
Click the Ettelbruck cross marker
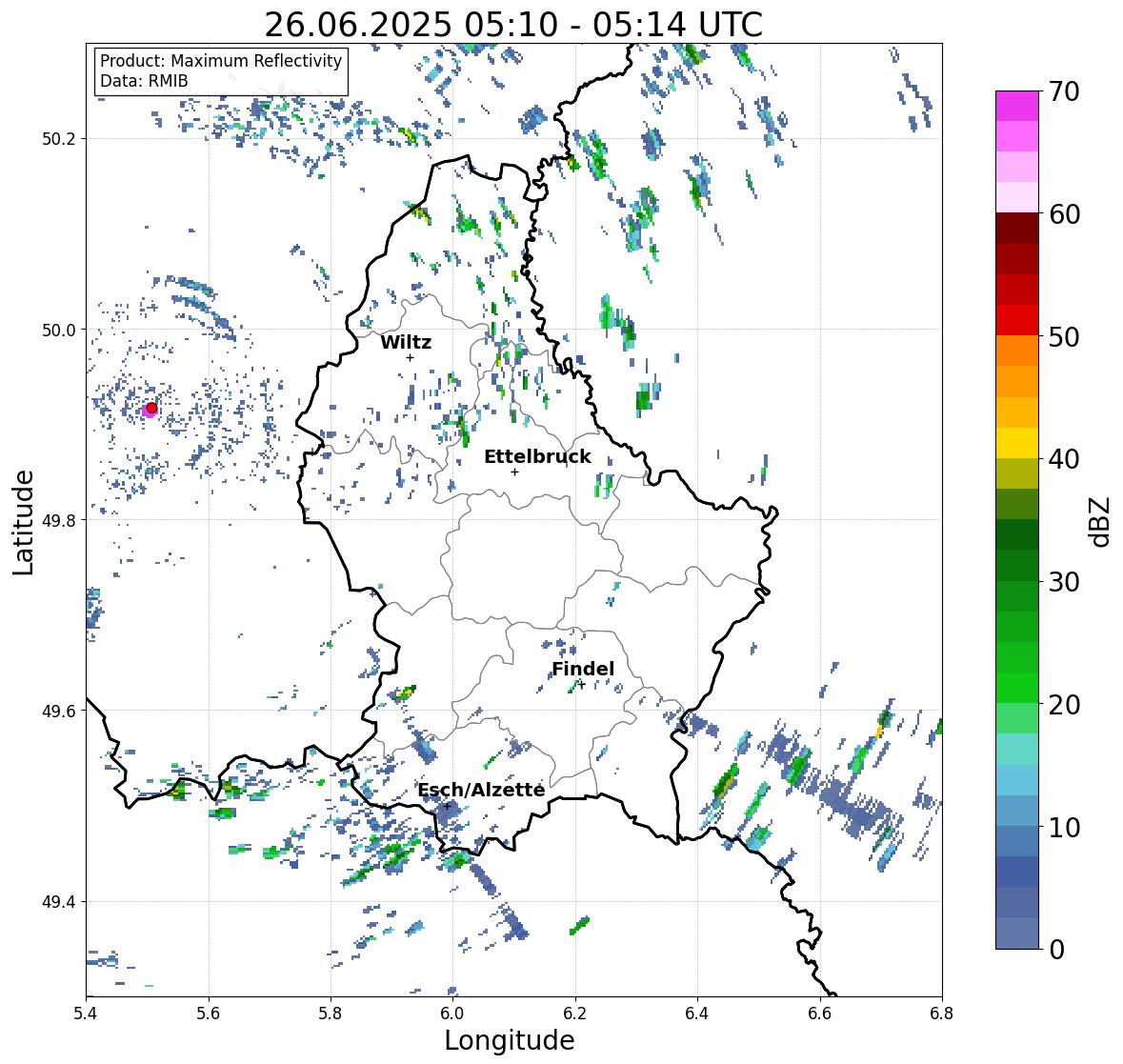click(x=514, y=472)
